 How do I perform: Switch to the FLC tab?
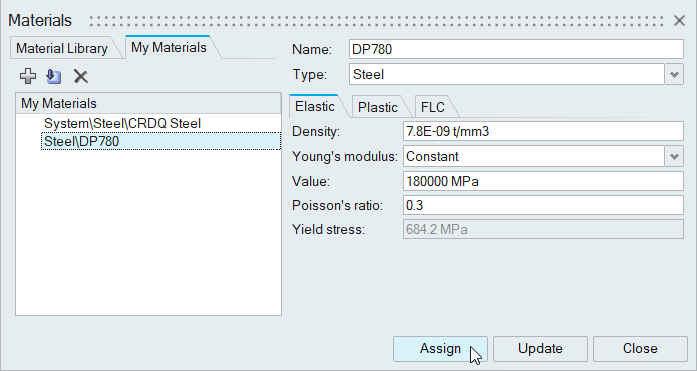pos(433,107)
